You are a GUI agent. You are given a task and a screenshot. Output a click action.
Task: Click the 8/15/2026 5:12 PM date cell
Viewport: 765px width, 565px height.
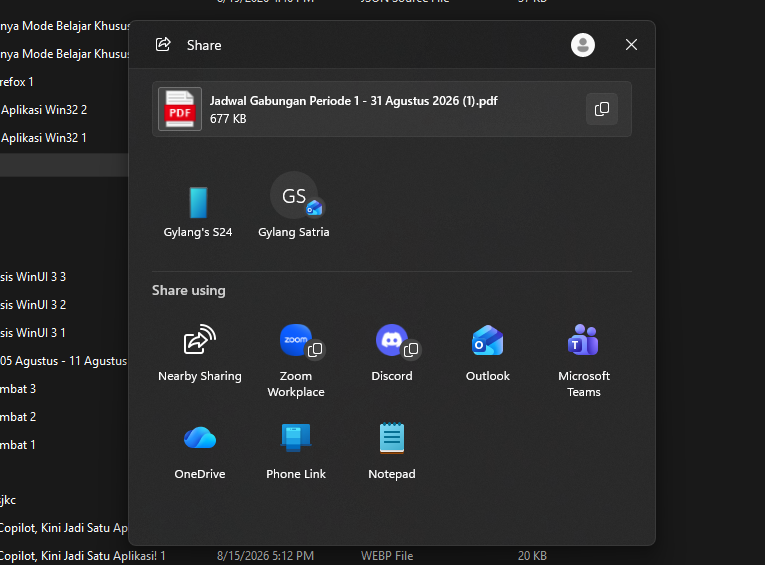point(265,556)
